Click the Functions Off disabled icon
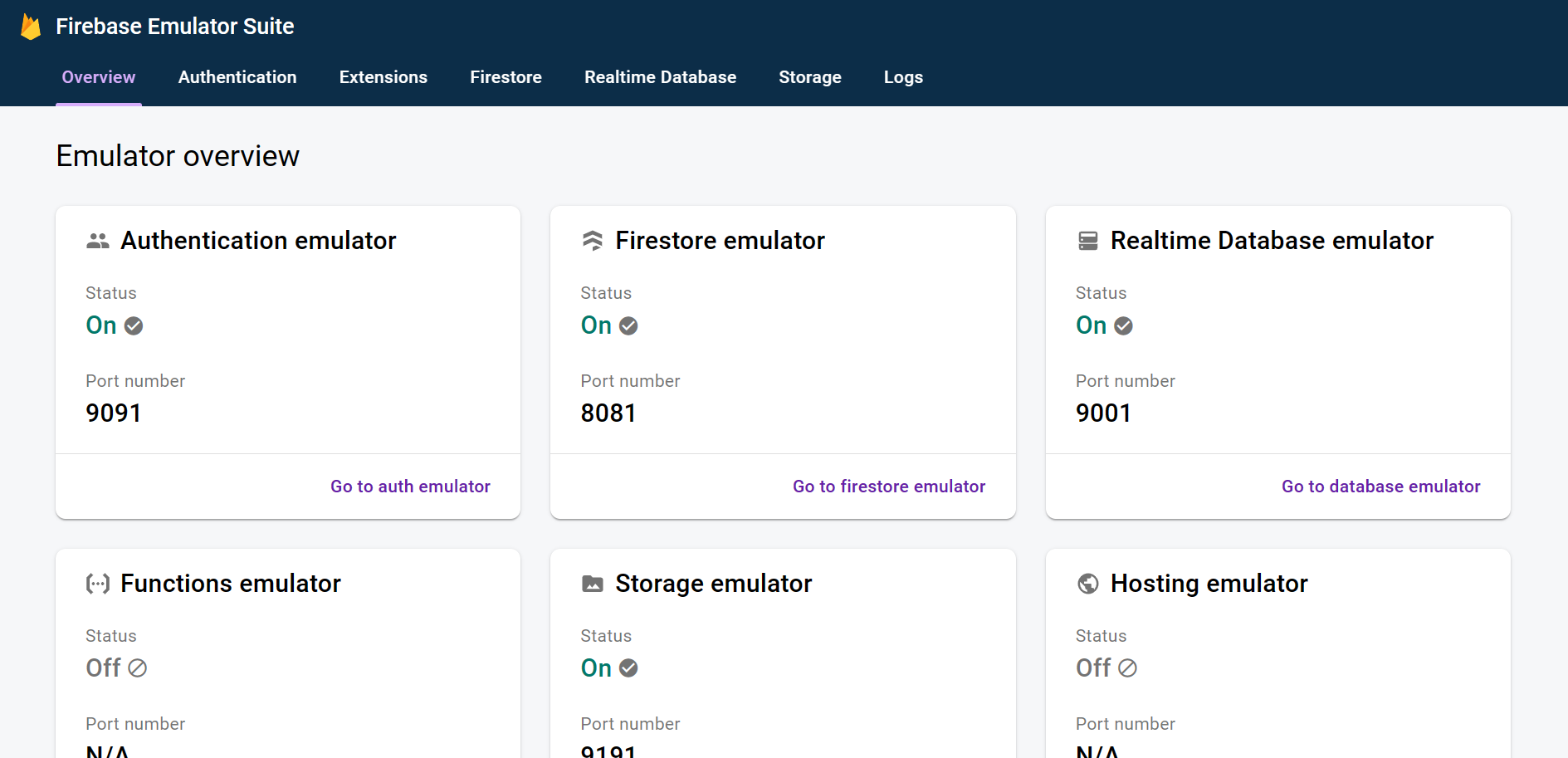The image size is (1568, 758). pos(138,668)
